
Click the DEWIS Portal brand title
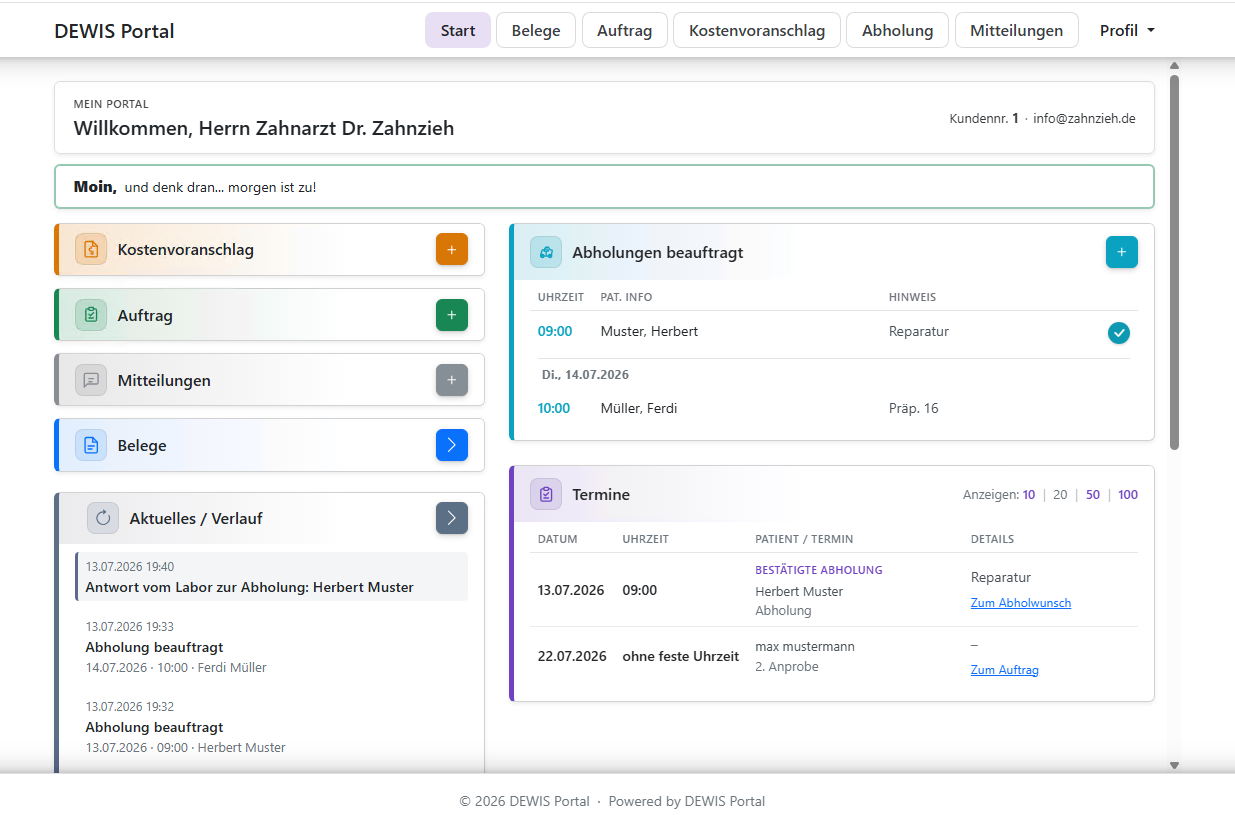[114, 31]
